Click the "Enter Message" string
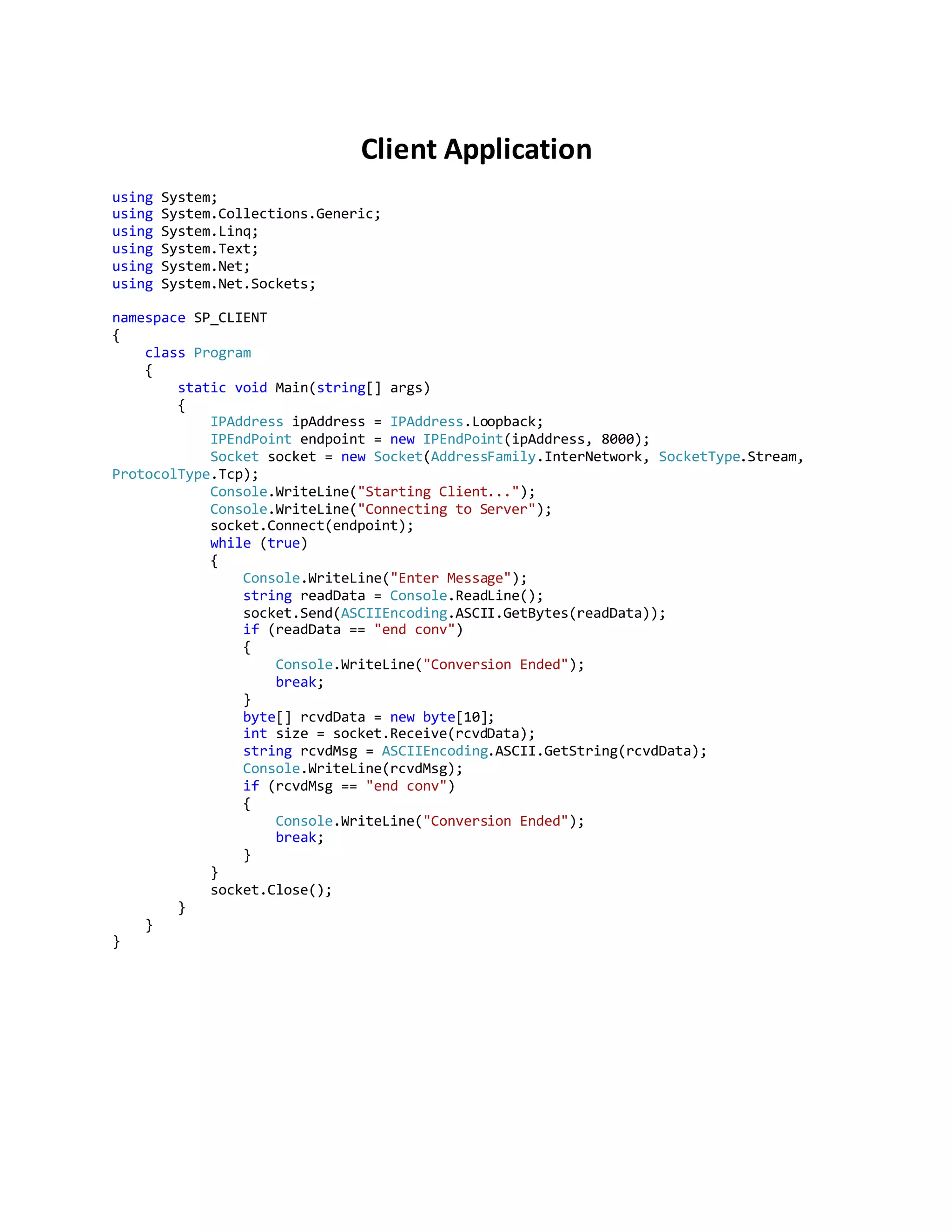Image resolution: width=952 pixels, height=1232 pixels. (x=450, y=578)
